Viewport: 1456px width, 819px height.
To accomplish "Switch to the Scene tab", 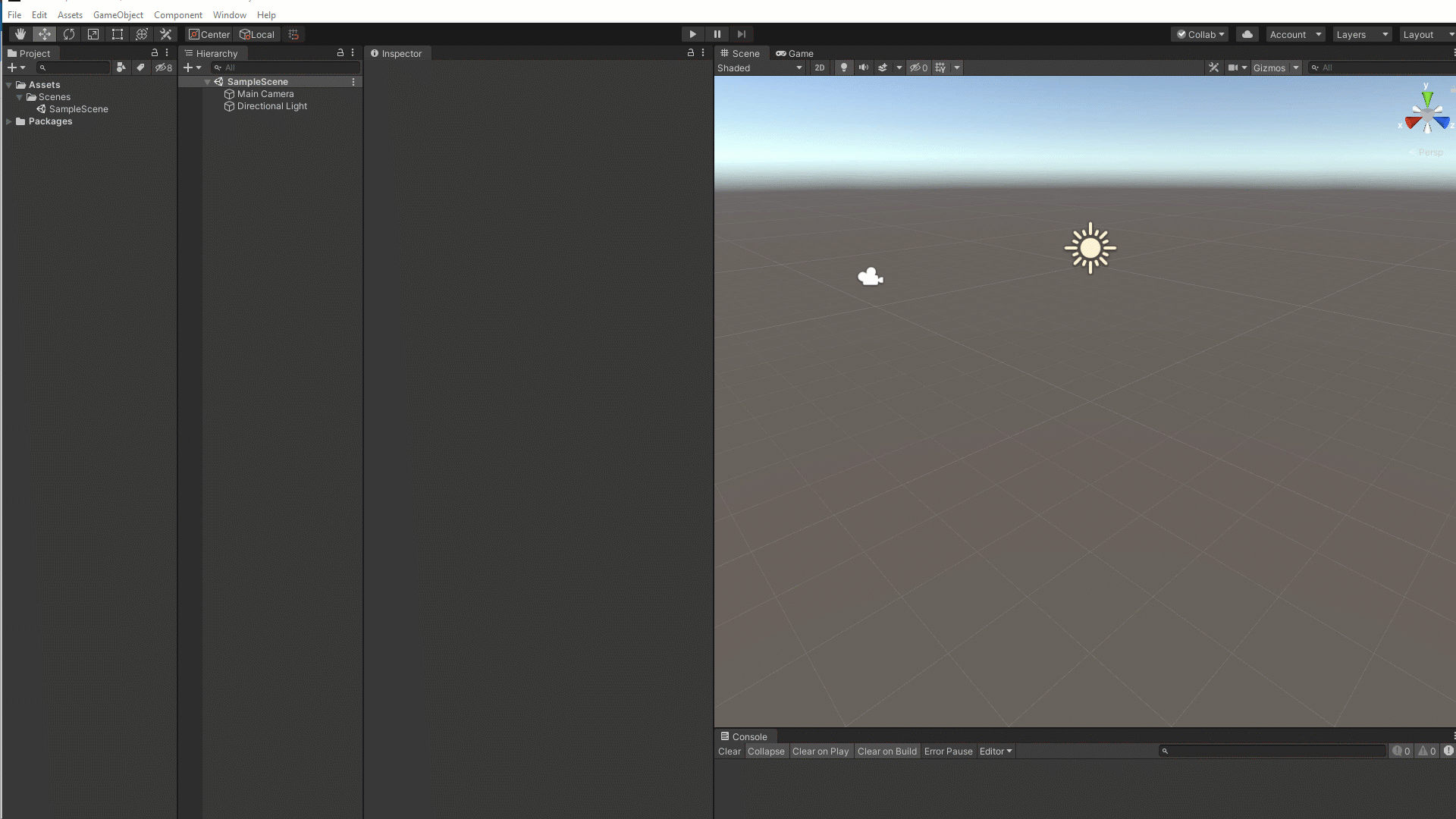I will (740, 53).
